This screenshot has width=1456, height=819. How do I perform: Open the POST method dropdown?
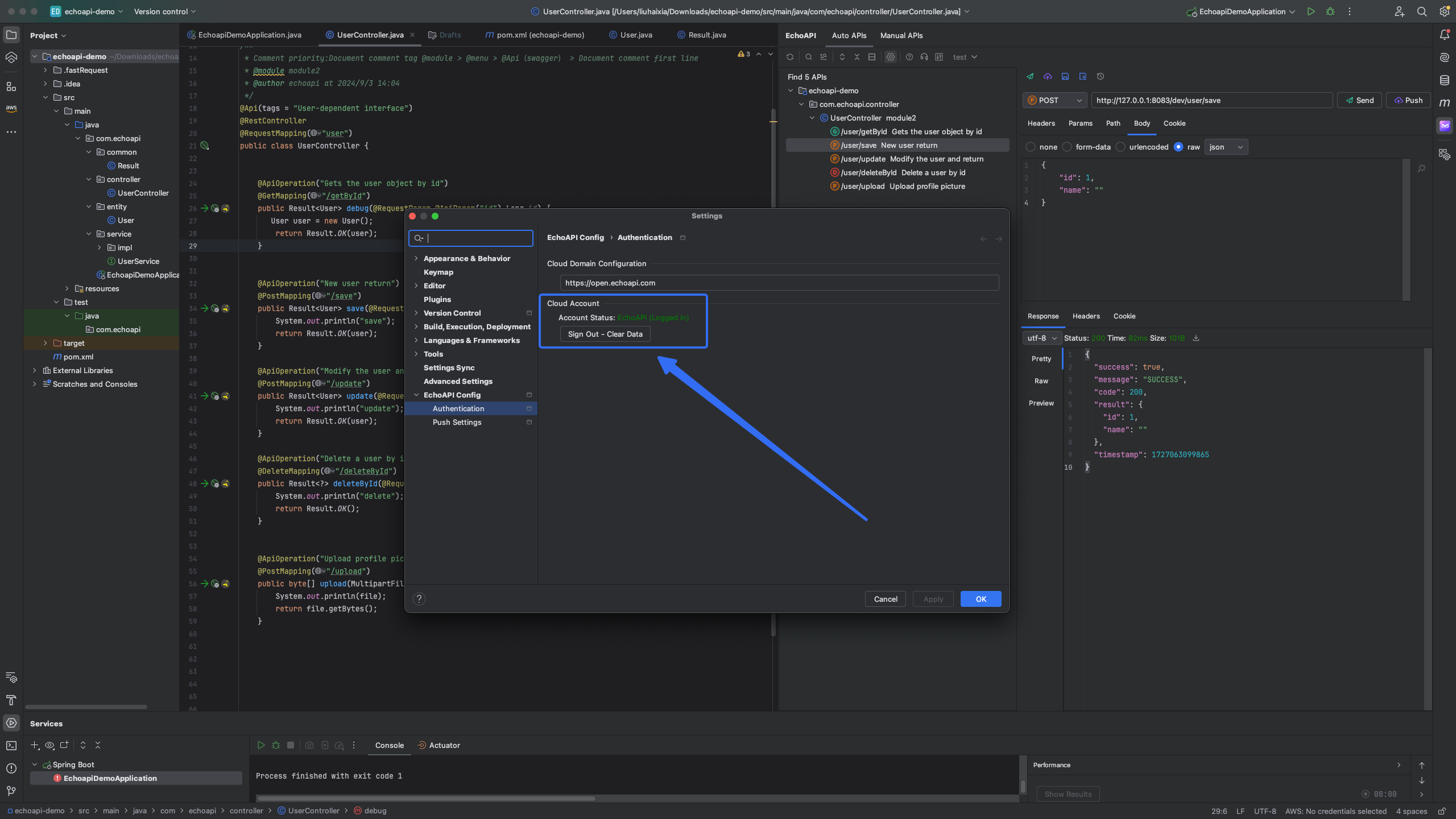click(x=1055, y=100)
